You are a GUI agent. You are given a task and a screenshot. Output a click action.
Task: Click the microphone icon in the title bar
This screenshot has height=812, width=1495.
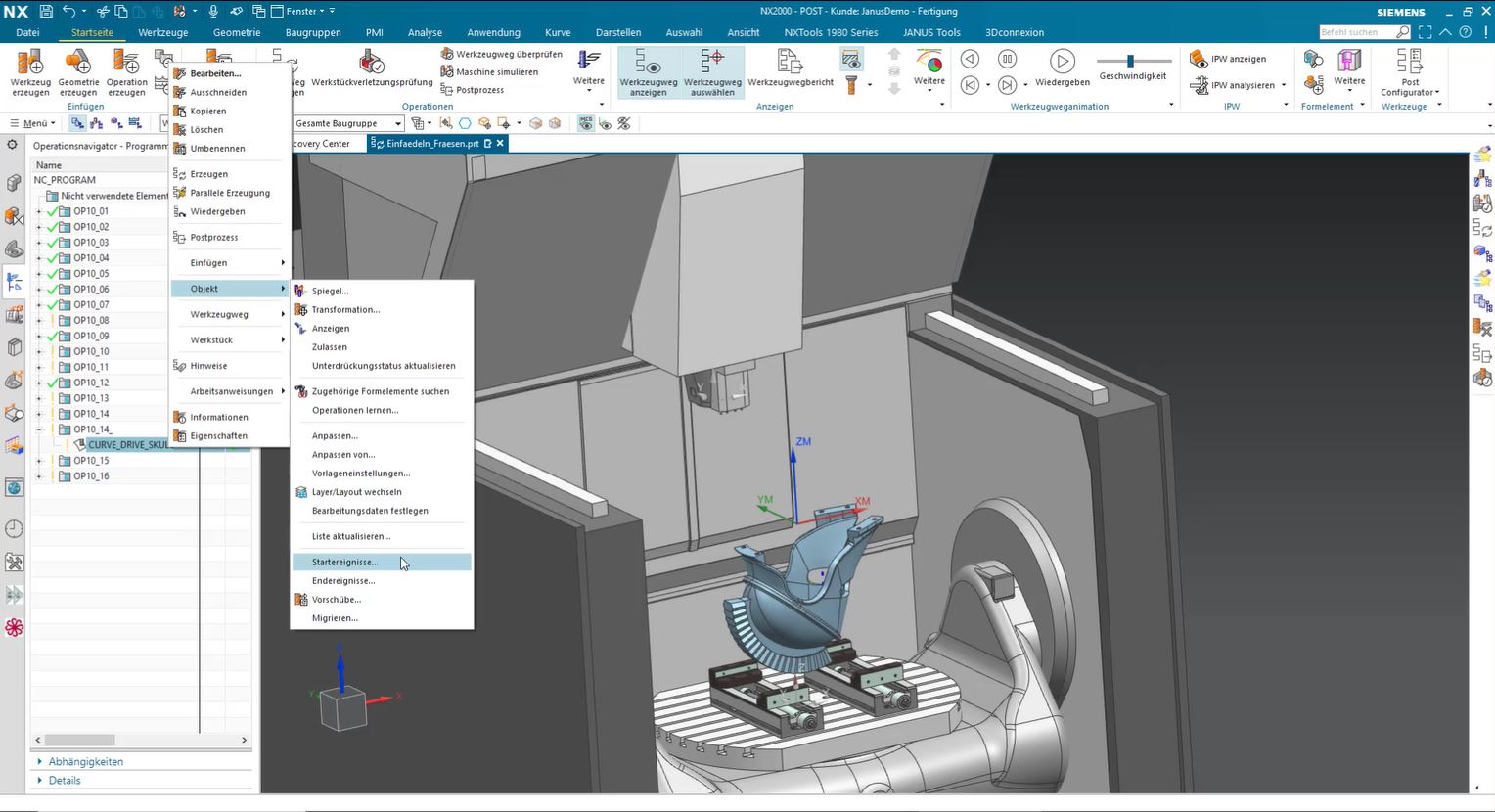click(213, 11)
